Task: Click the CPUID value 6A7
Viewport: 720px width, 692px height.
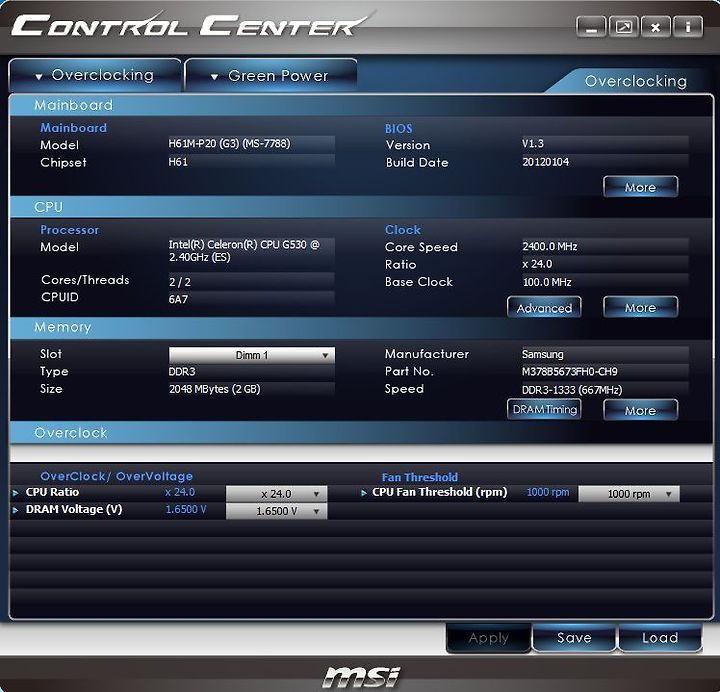Action: 178,299
